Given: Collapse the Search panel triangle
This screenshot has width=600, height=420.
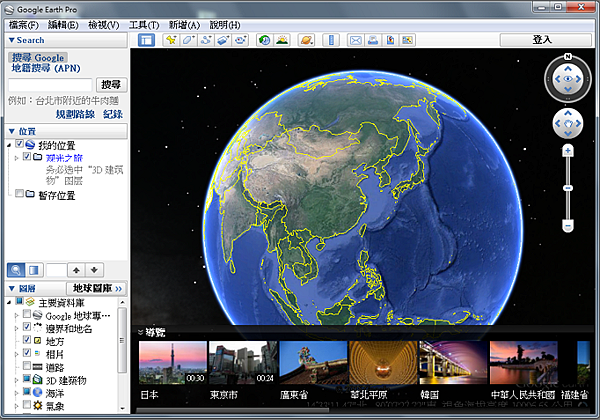Looking at the screenshot, I should 11,40.
